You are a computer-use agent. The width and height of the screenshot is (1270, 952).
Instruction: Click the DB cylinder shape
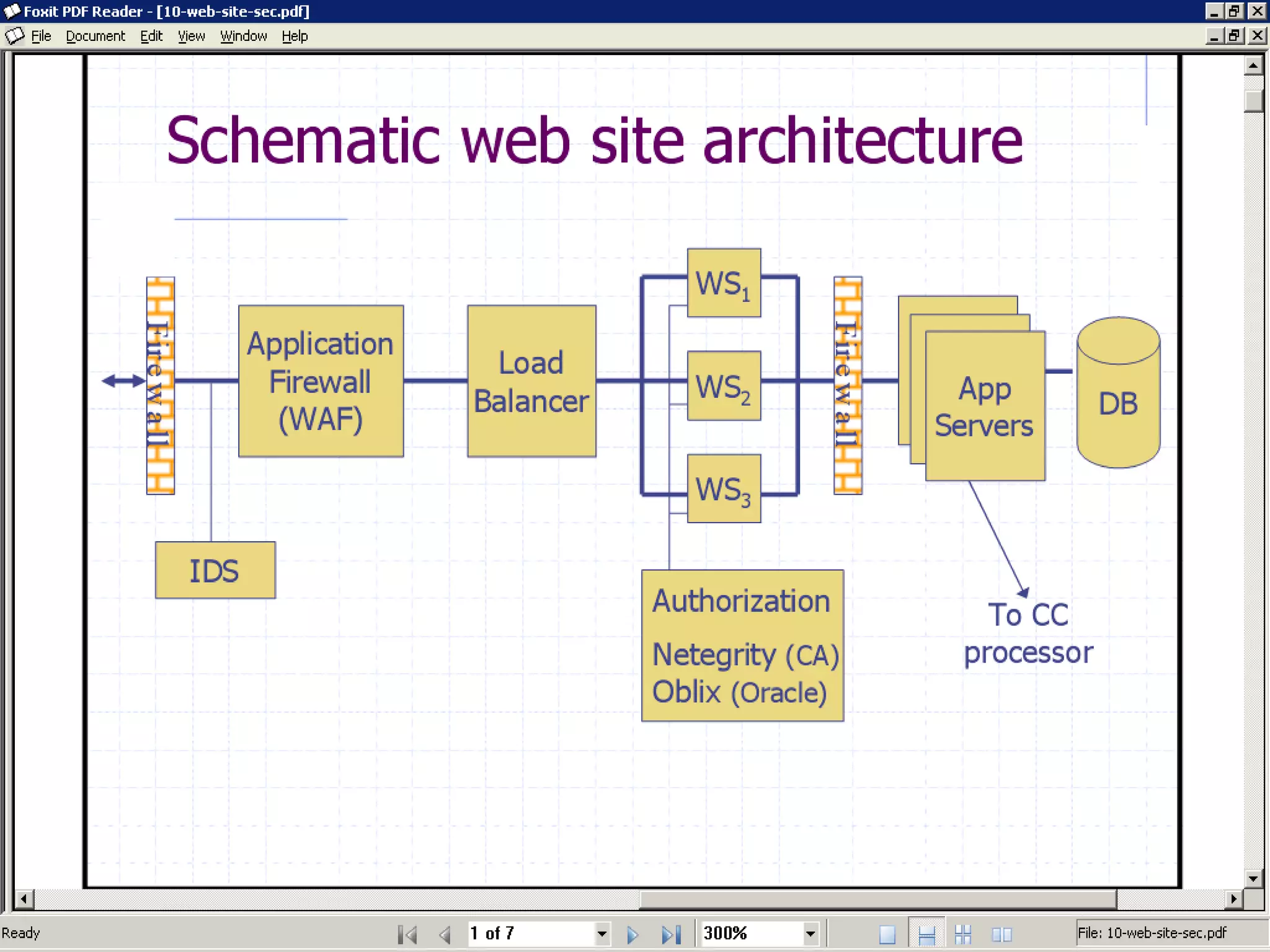(1118, 392)
